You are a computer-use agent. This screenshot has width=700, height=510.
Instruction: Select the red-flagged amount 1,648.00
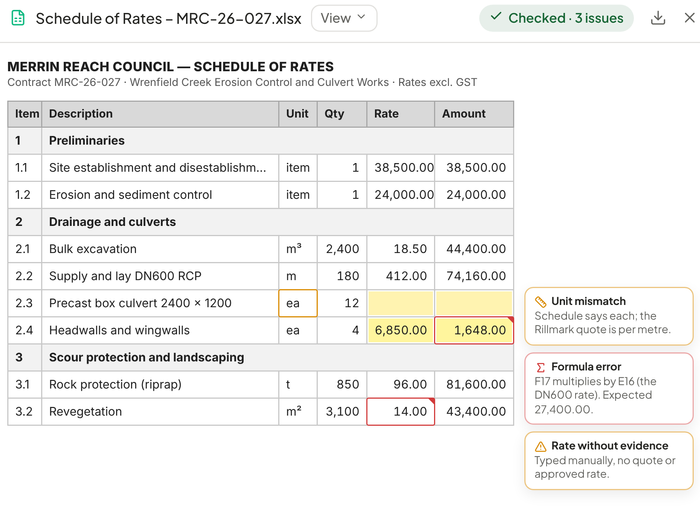[474, 330]
